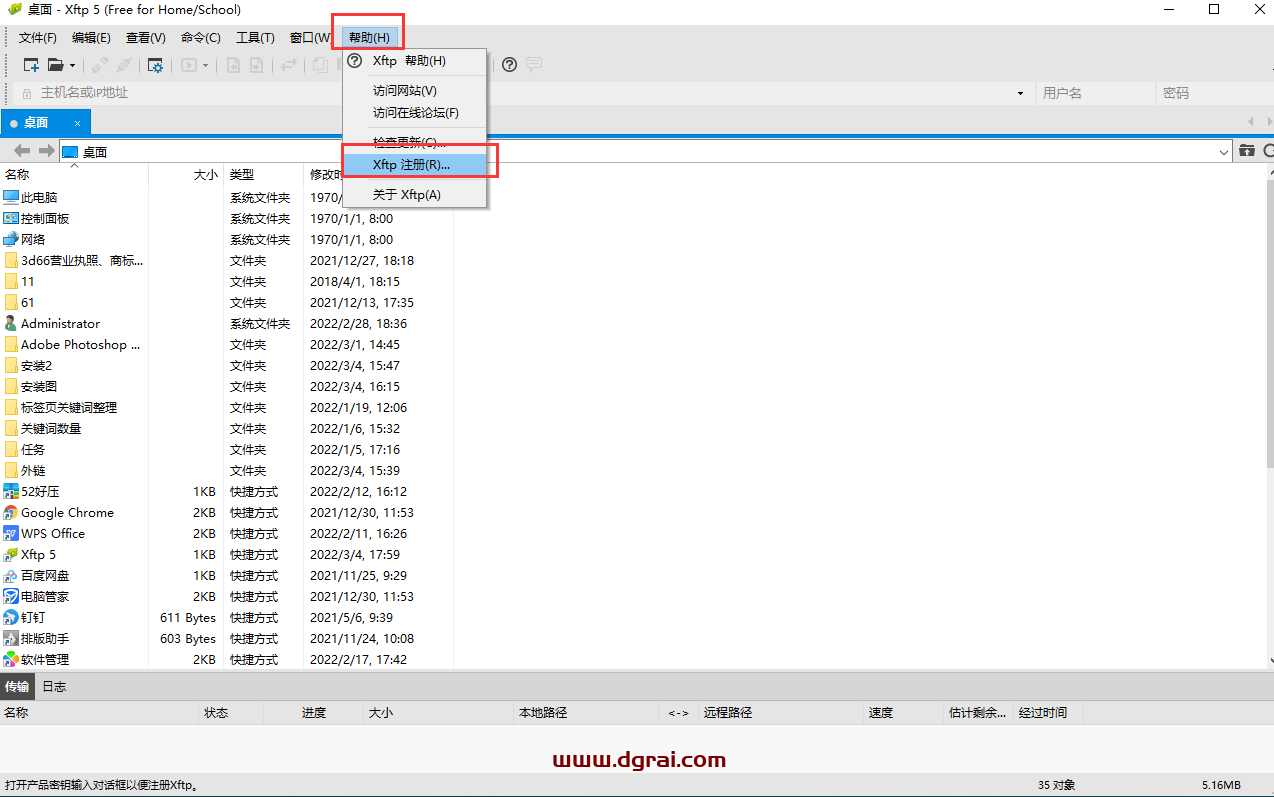The width and height of the screenshot is (1274, 797).
Task: Select the 百度网盘 shortcut icon
Action: [x=11, y=576]
